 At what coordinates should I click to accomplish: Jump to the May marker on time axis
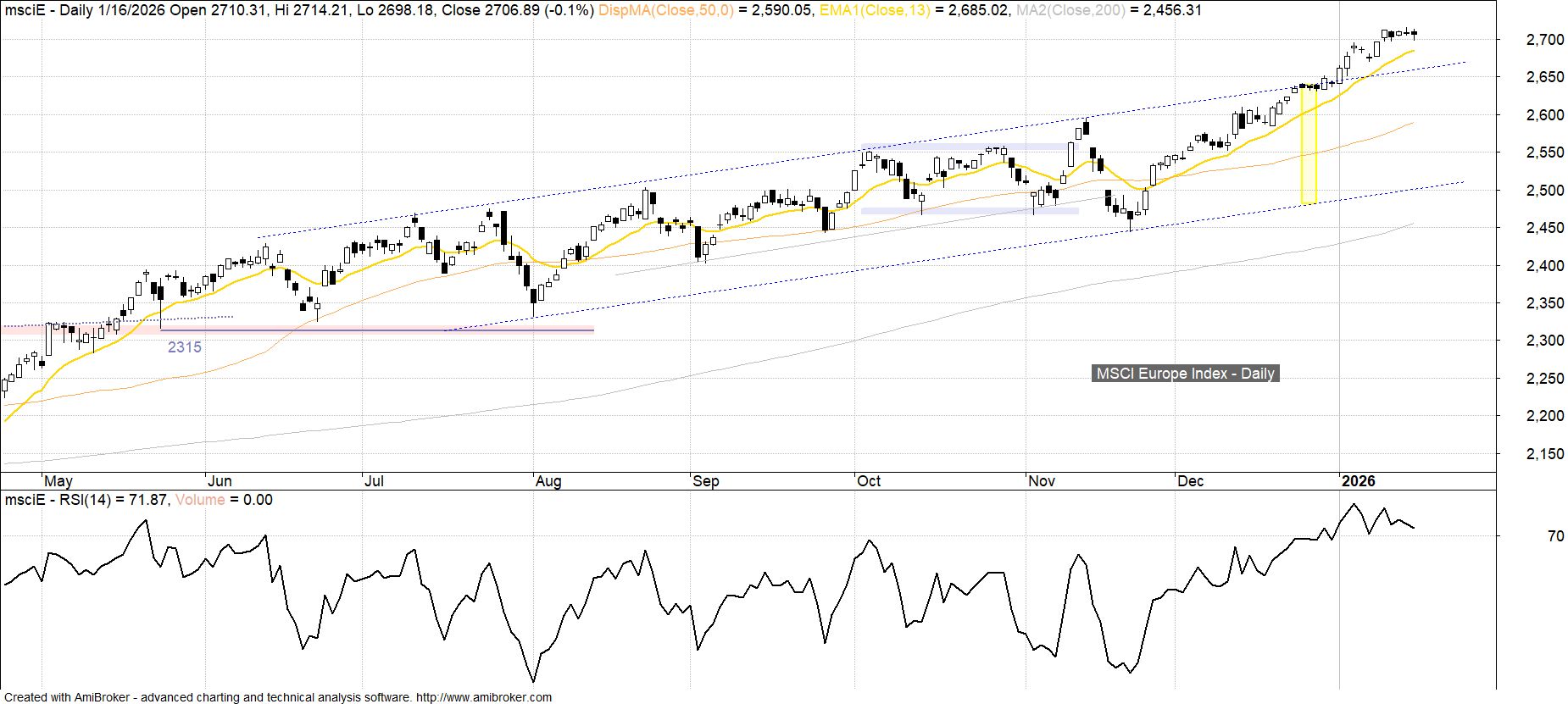coord(58,481)
